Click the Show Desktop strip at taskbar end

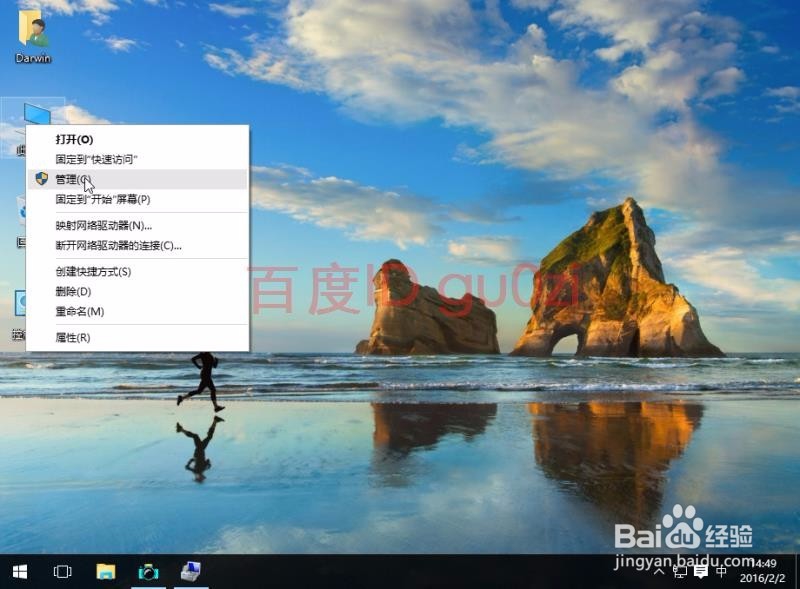[797, 572]
